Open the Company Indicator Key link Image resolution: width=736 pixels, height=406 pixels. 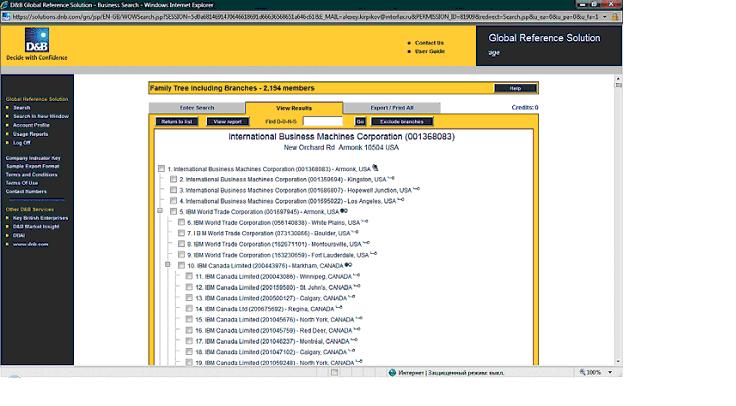[x=33, y=158]
